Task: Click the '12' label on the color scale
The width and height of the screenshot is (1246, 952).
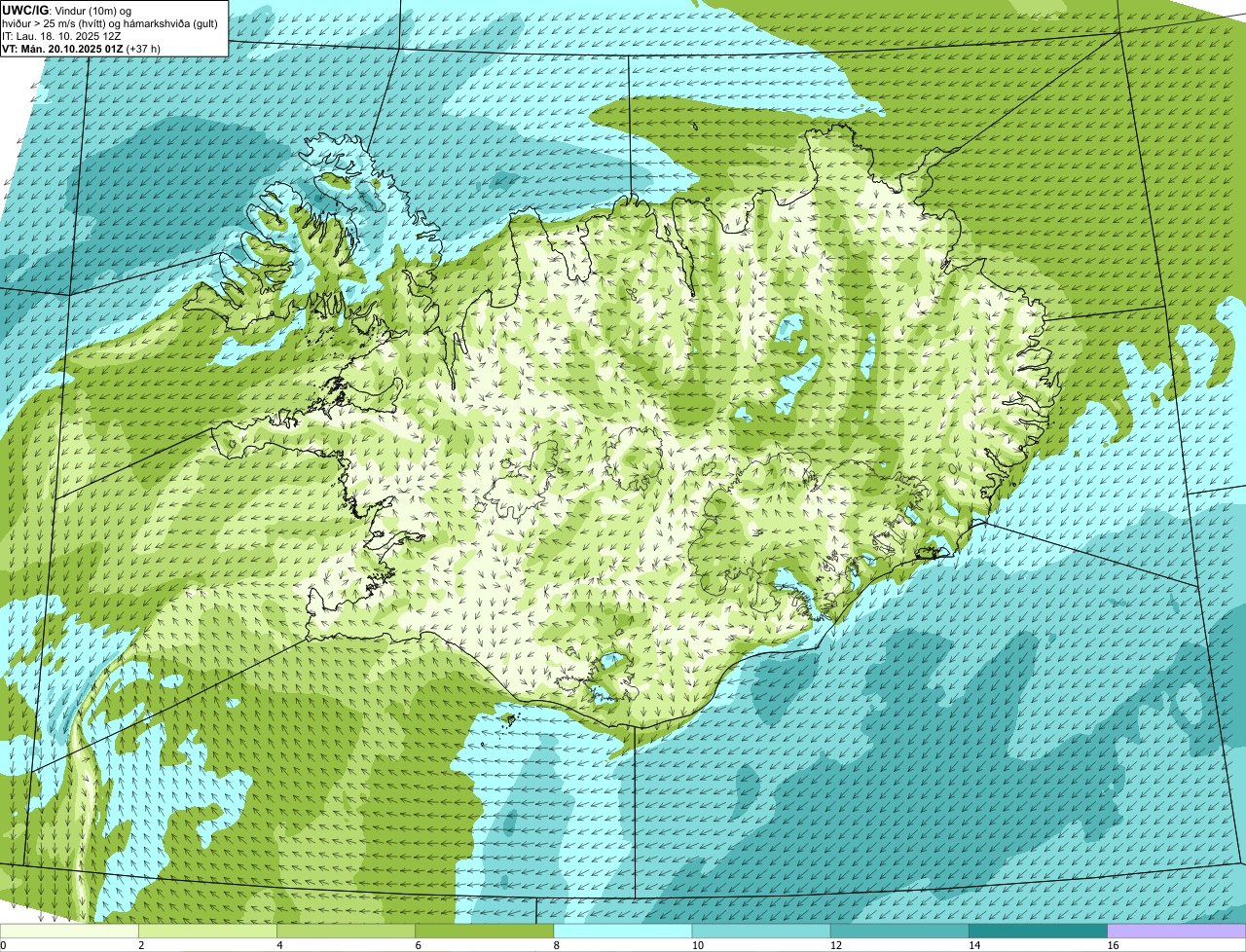Action: click(836, 945)
